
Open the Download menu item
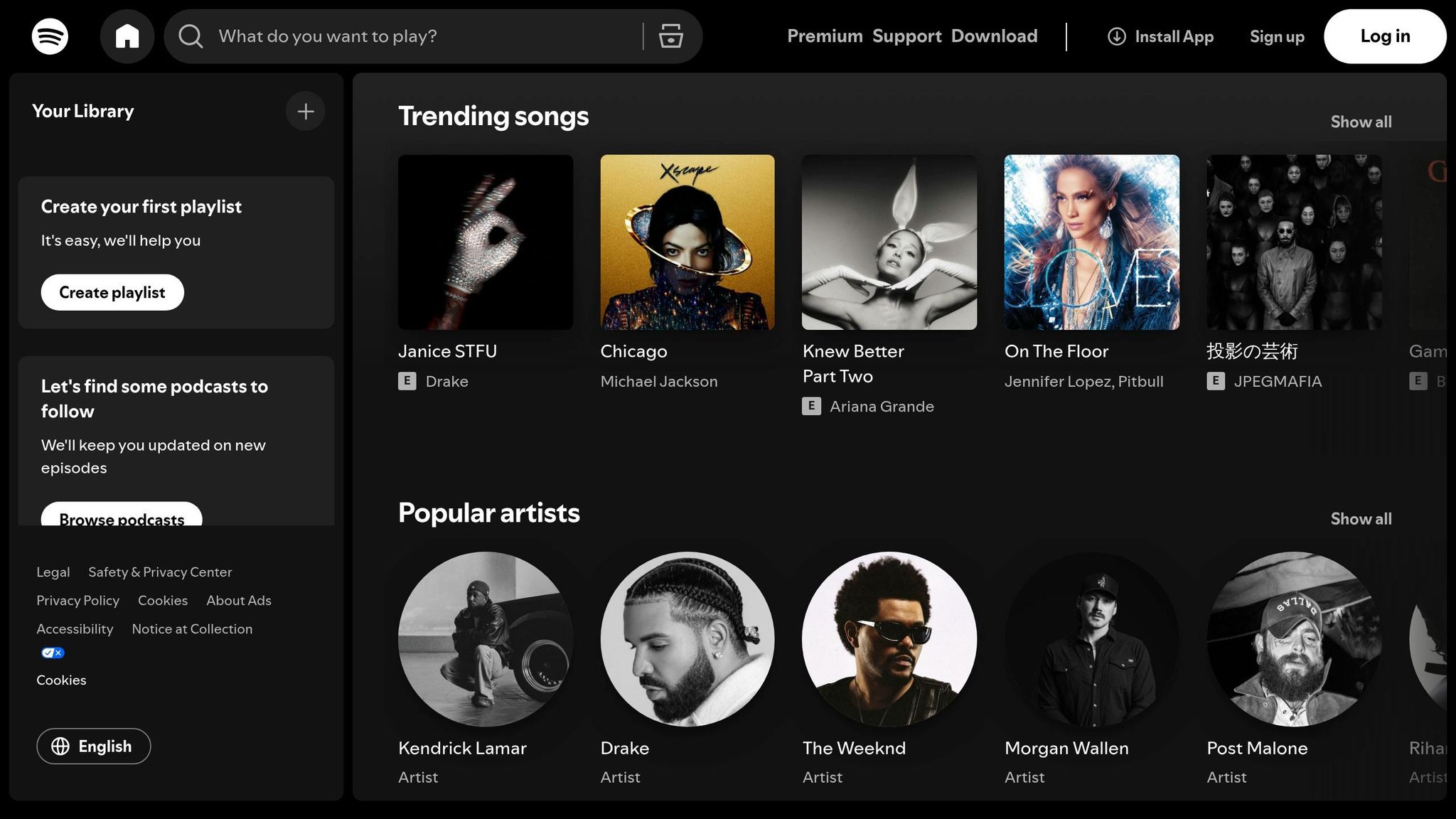pos(994,36)
